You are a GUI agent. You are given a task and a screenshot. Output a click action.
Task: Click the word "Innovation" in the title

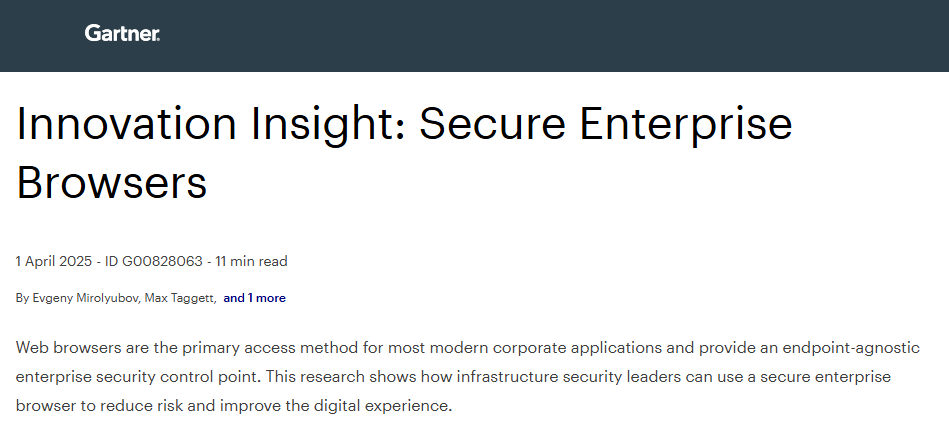pos(126,123)
